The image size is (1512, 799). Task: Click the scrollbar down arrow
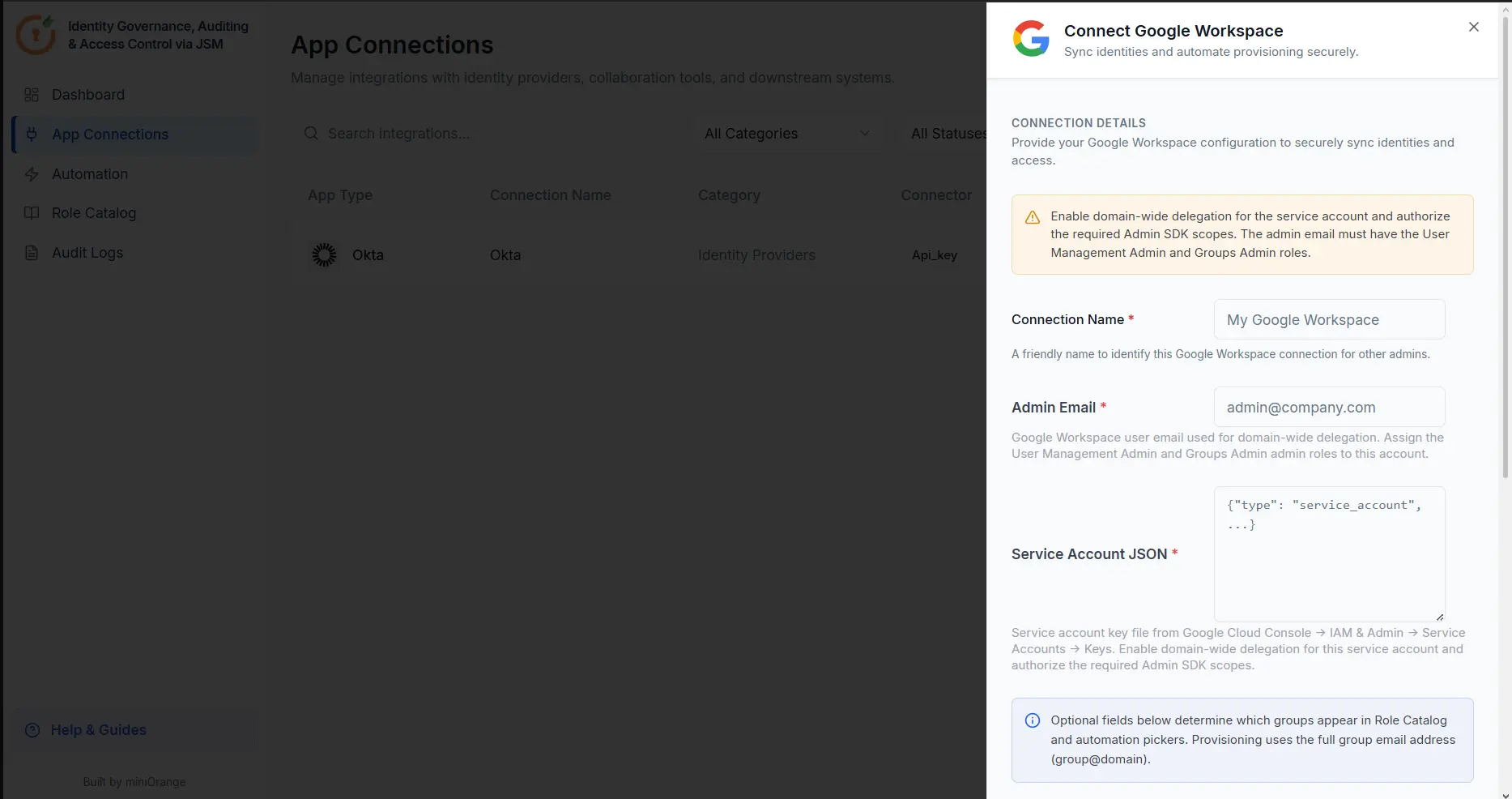click(x=1506, y=794)
